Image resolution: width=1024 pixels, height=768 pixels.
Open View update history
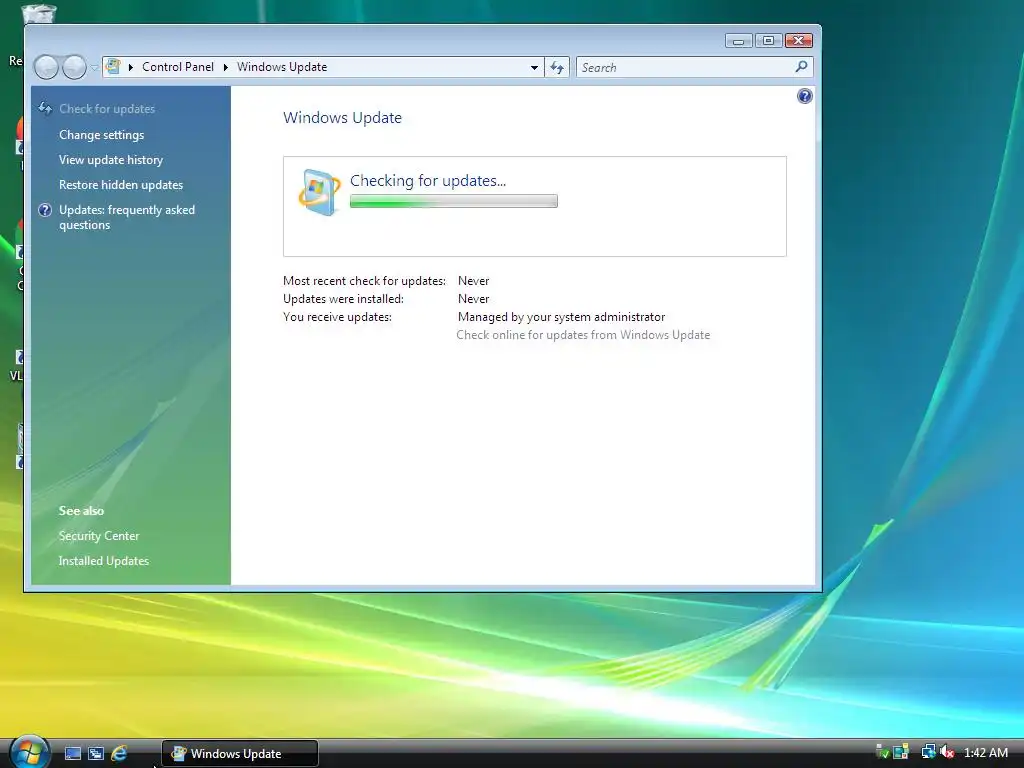pyautogui.click(x=111, y=160)
